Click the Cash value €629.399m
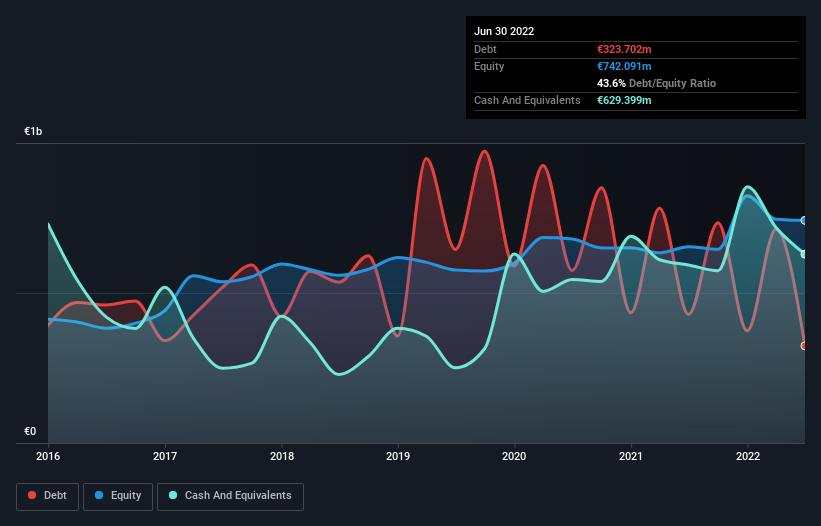Image resolution: width=821 pixels, height=526 pixels. coord(624,100)
